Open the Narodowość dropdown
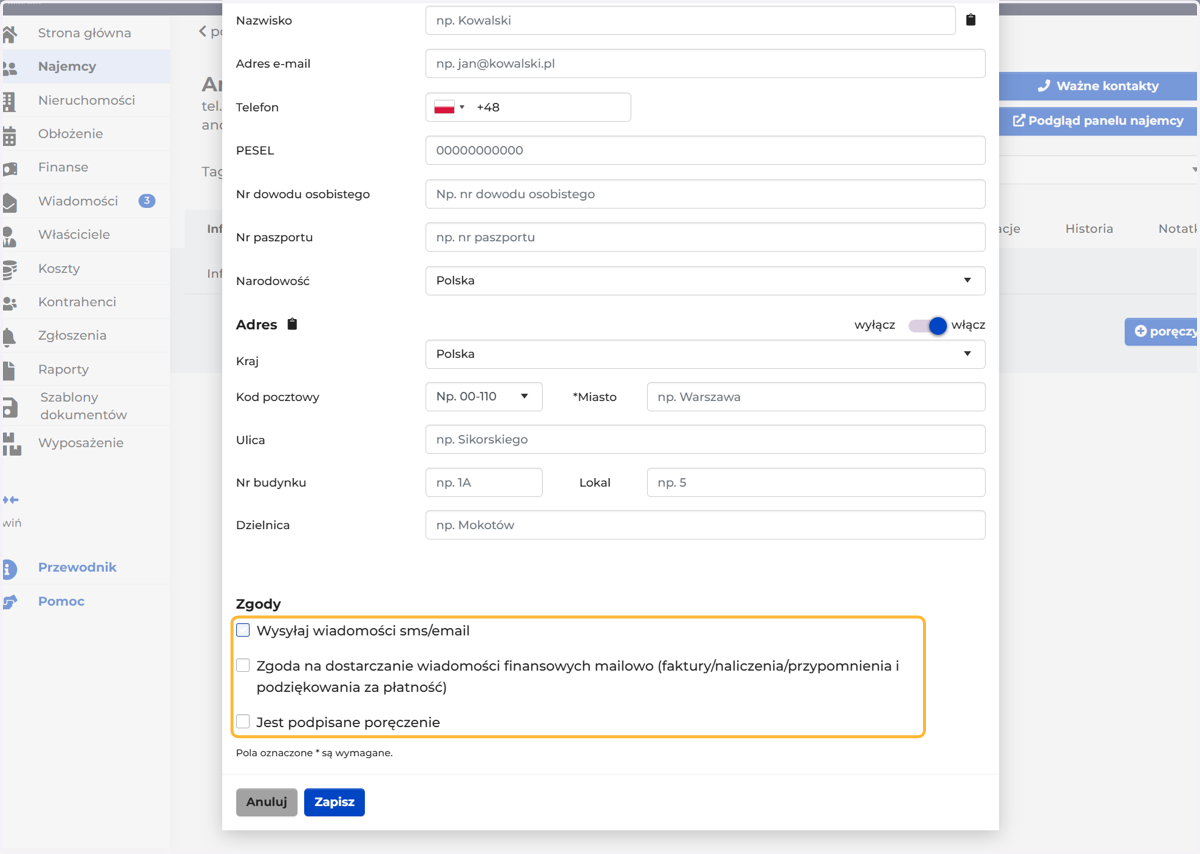The width and height of the screenshot is (1200, 854). 705,280
